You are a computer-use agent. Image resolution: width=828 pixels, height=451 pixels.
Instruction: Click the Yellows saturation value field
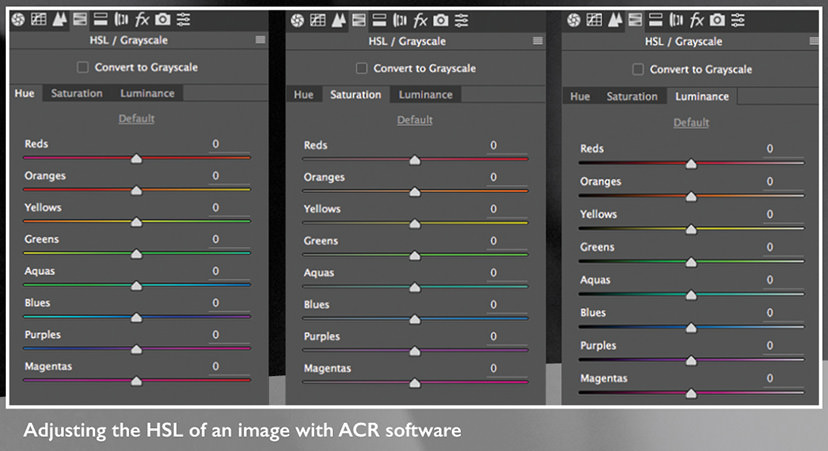click(x=506, y=209)
